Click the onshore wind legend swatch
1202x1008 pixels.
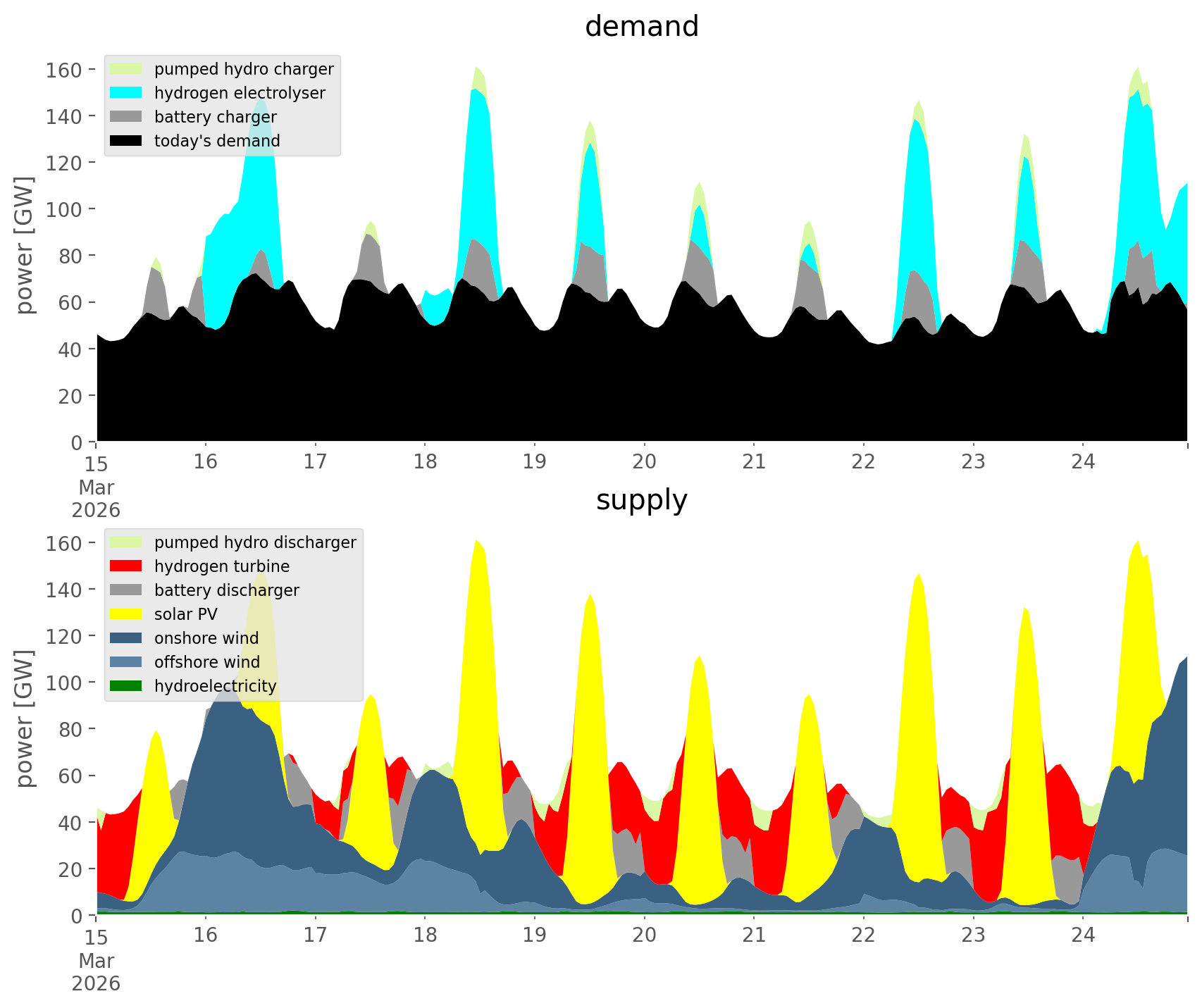point(125,638)
